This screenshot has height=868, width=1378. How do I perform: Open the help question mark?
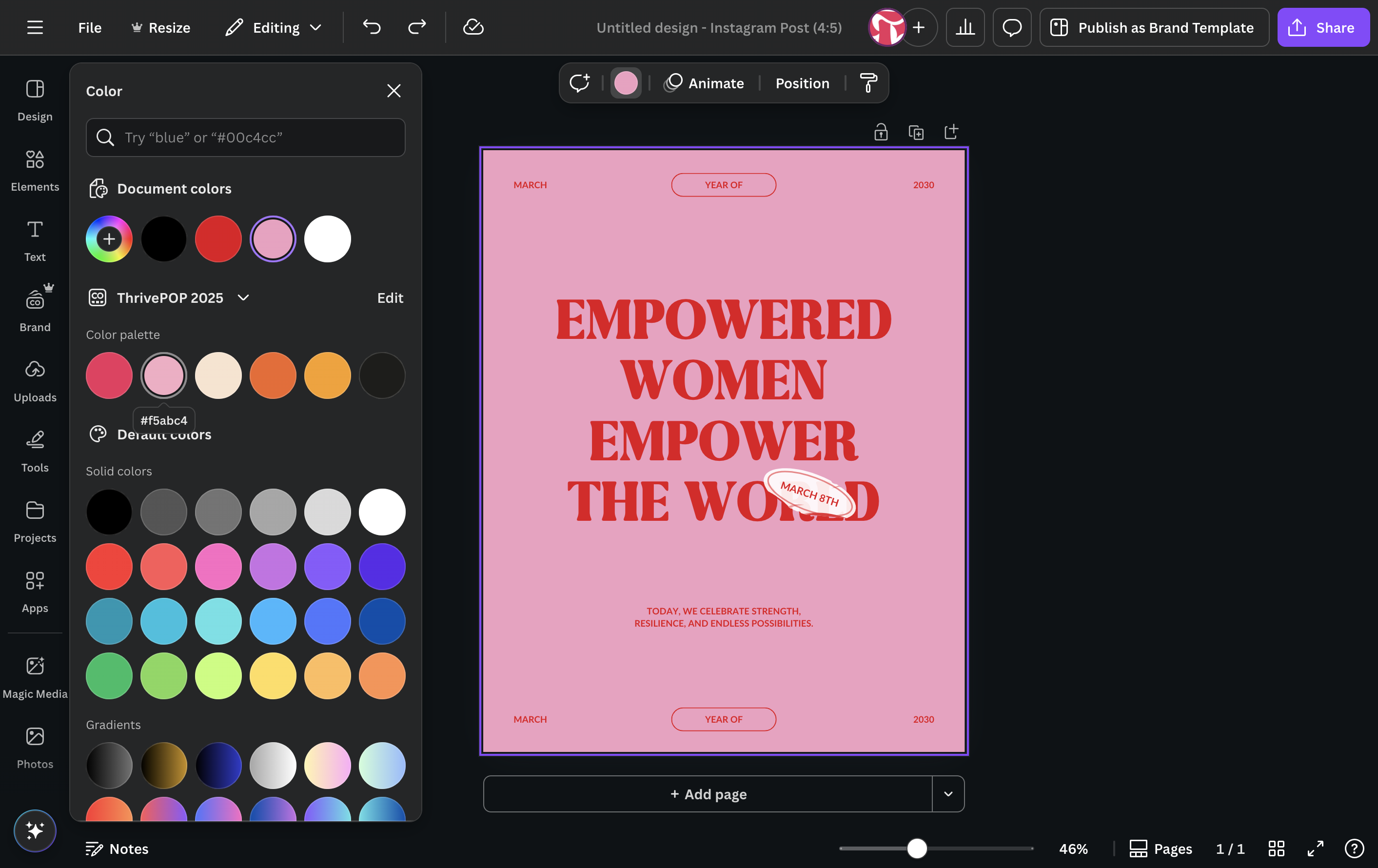[x=1355, y=848]
